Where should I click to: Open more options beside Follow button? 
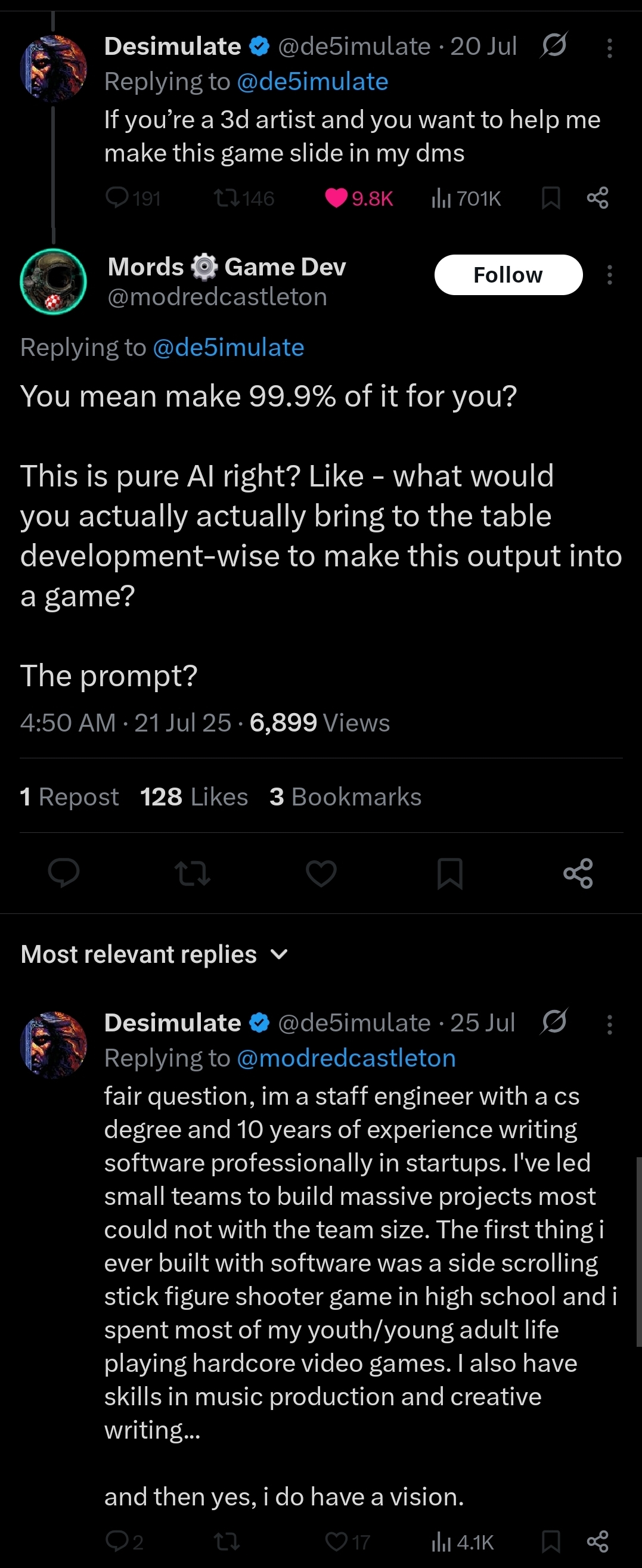[x=609, y=275]
